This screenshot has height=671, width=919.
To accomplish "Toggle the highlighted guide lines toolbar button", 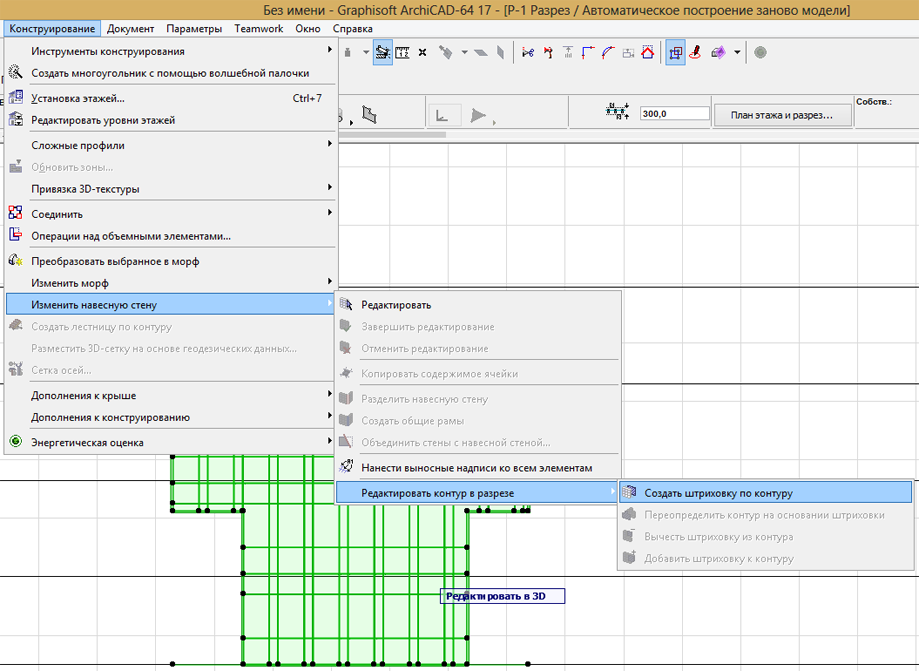I will (383, 52).
